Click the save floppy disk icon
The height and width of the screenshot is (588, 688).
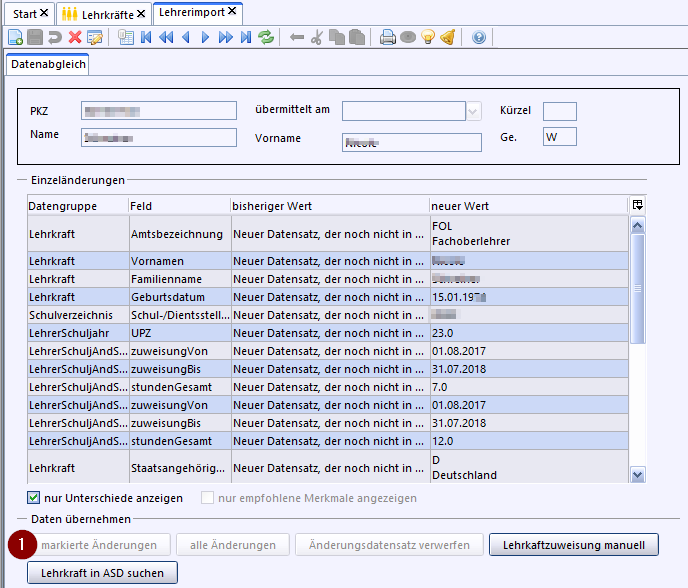coord(35,37)
